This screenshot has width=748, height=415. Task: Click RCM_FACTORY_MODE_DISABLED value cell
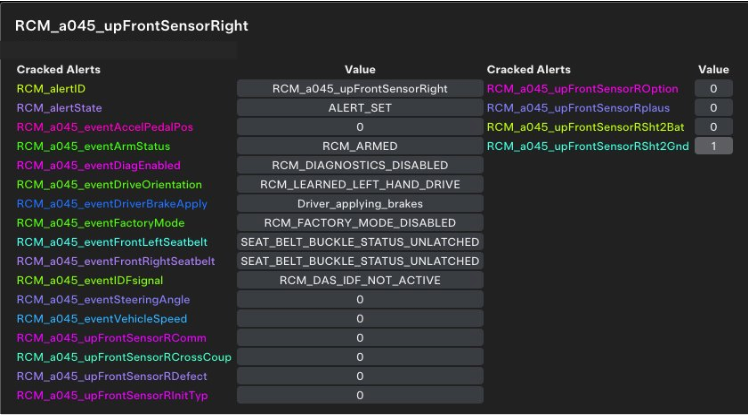coord(360,223)
